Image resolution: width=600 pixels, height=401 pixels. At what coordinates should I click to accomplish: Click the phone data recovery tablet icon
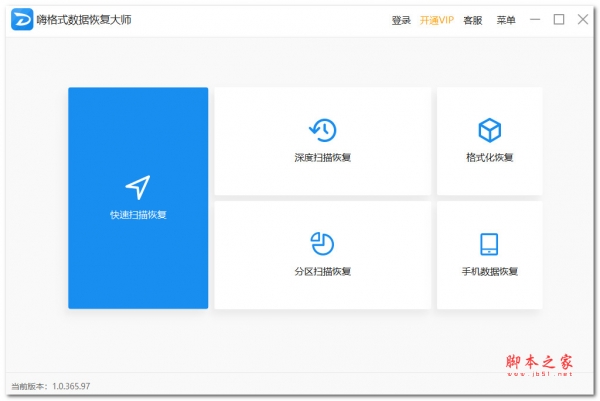pos(489,244)
